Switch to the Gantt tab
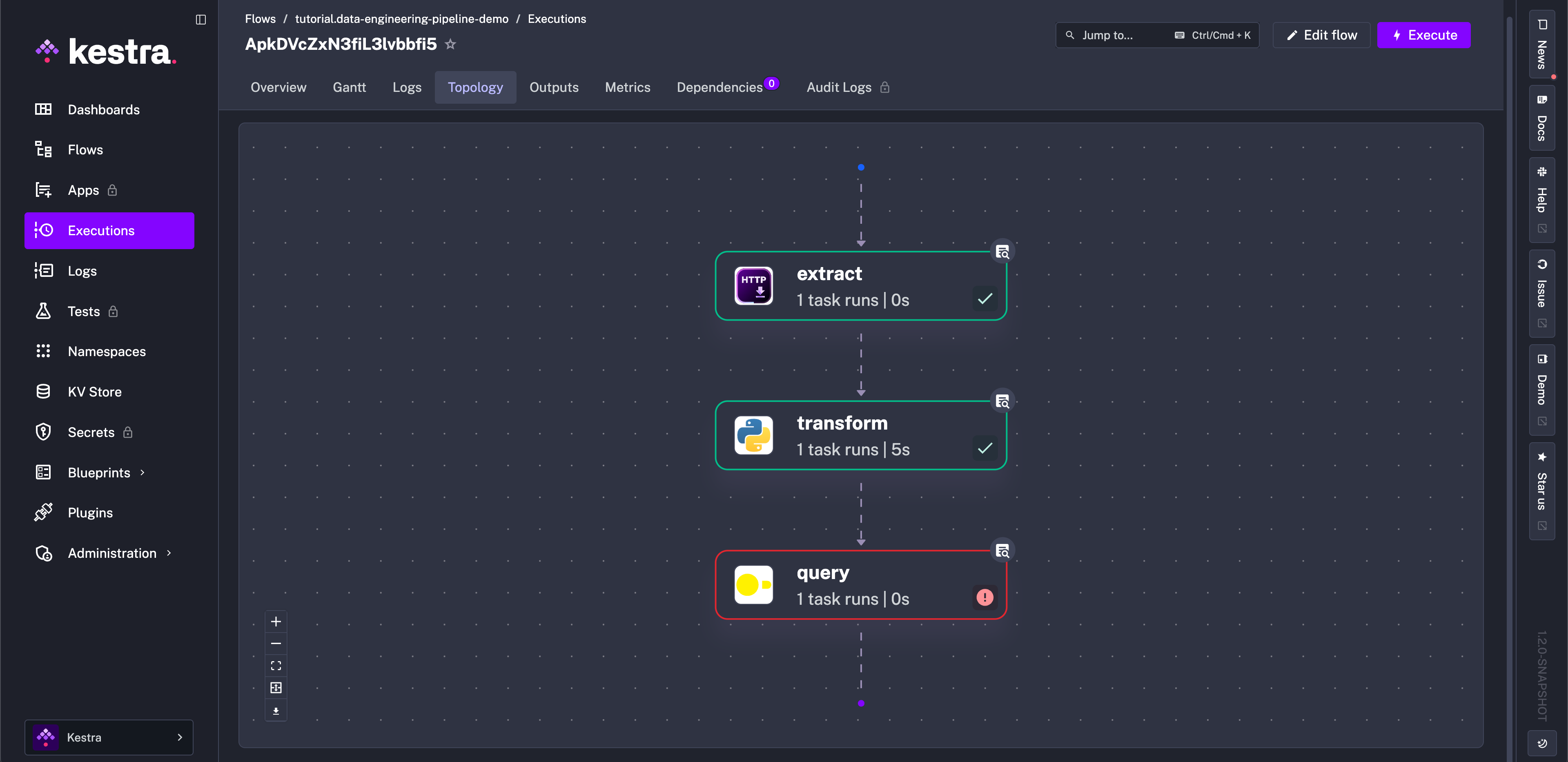Viewport: 1568px width, 762px height. click(x=349, y=87)
